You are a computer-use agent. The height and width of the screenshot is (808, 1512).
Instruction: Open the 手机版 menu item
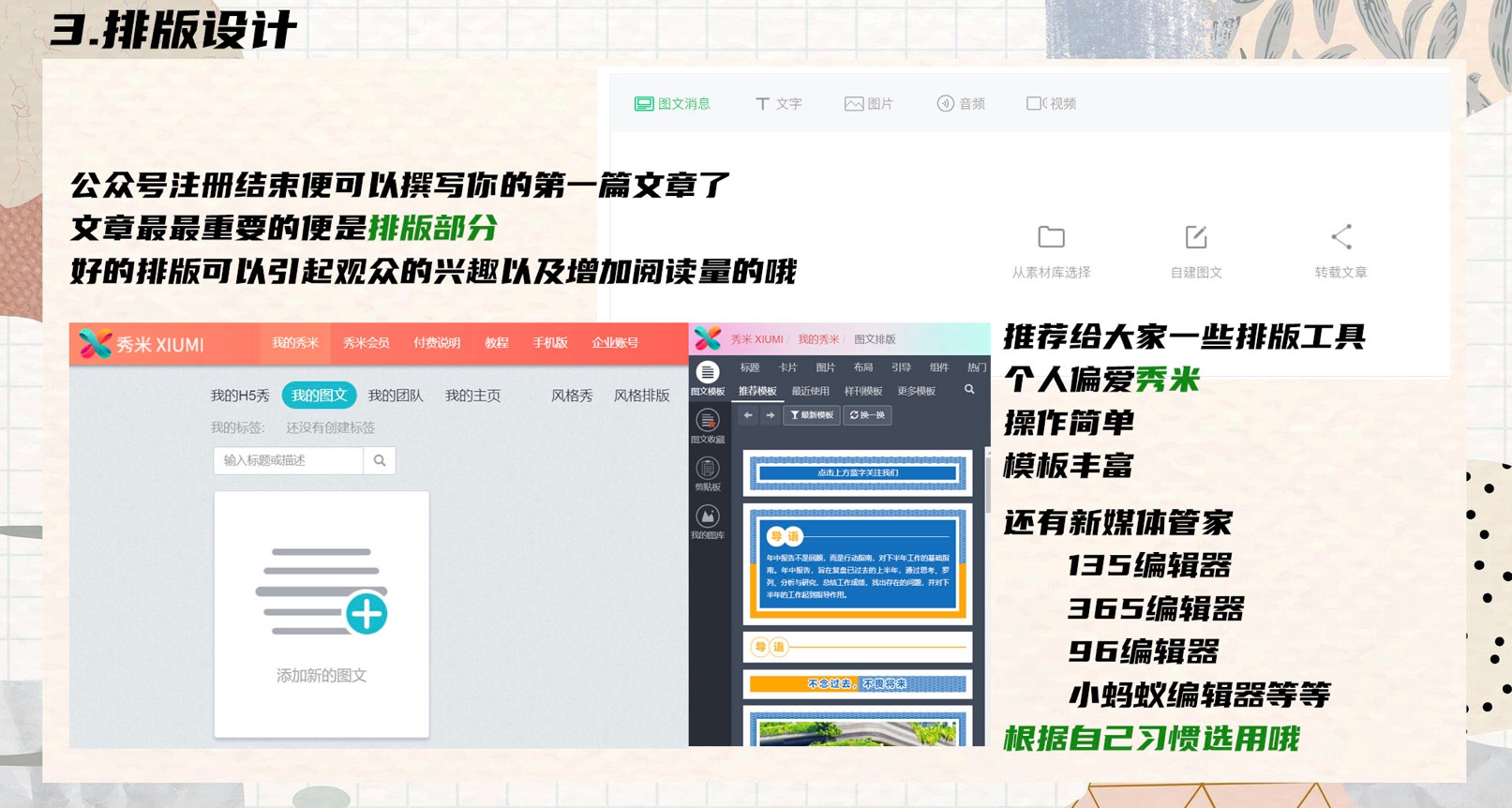pyautogui.click(x=550, y=343)
